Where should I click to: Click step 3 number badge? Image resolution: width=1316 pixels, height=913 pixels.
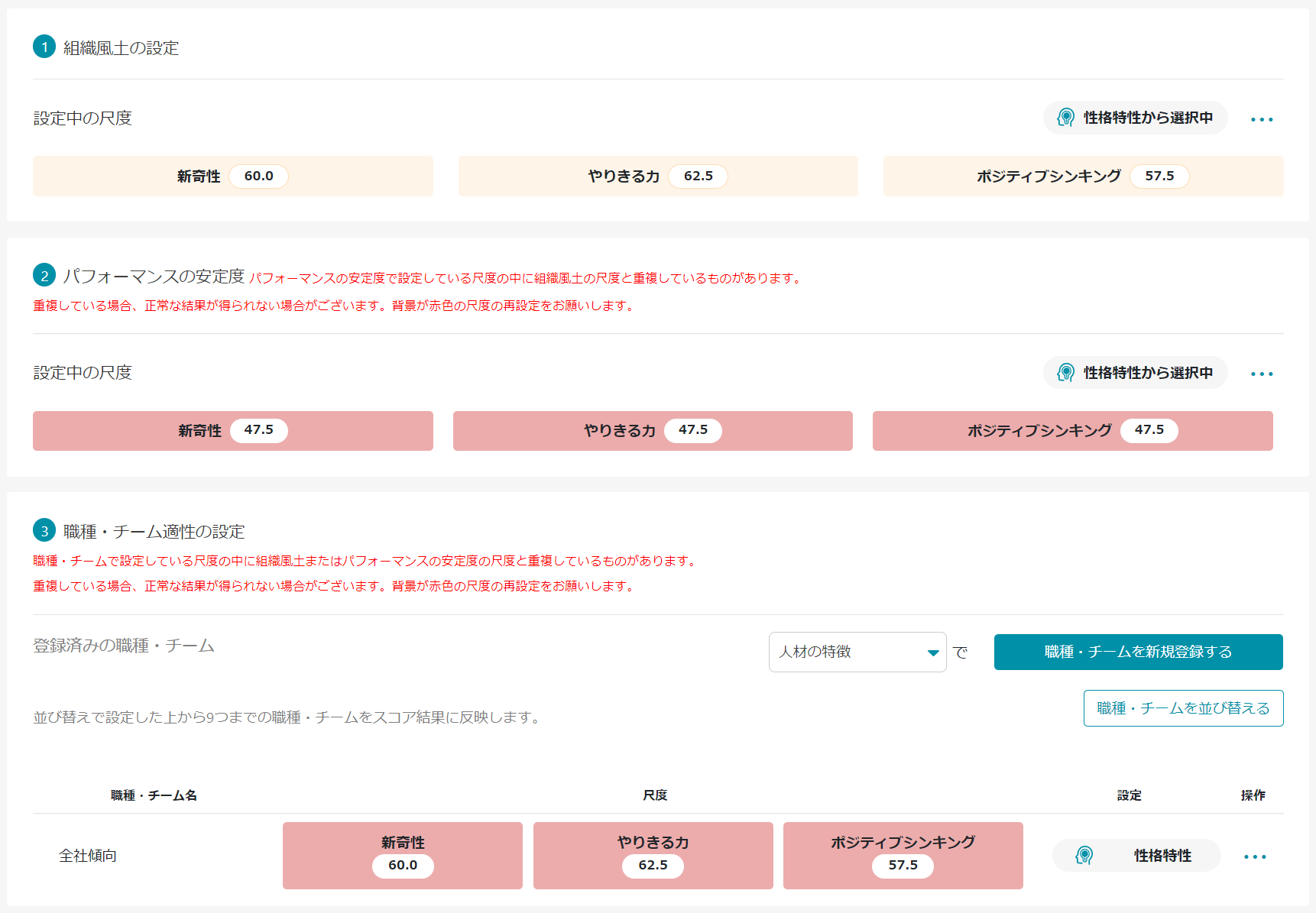coord(44,531)
